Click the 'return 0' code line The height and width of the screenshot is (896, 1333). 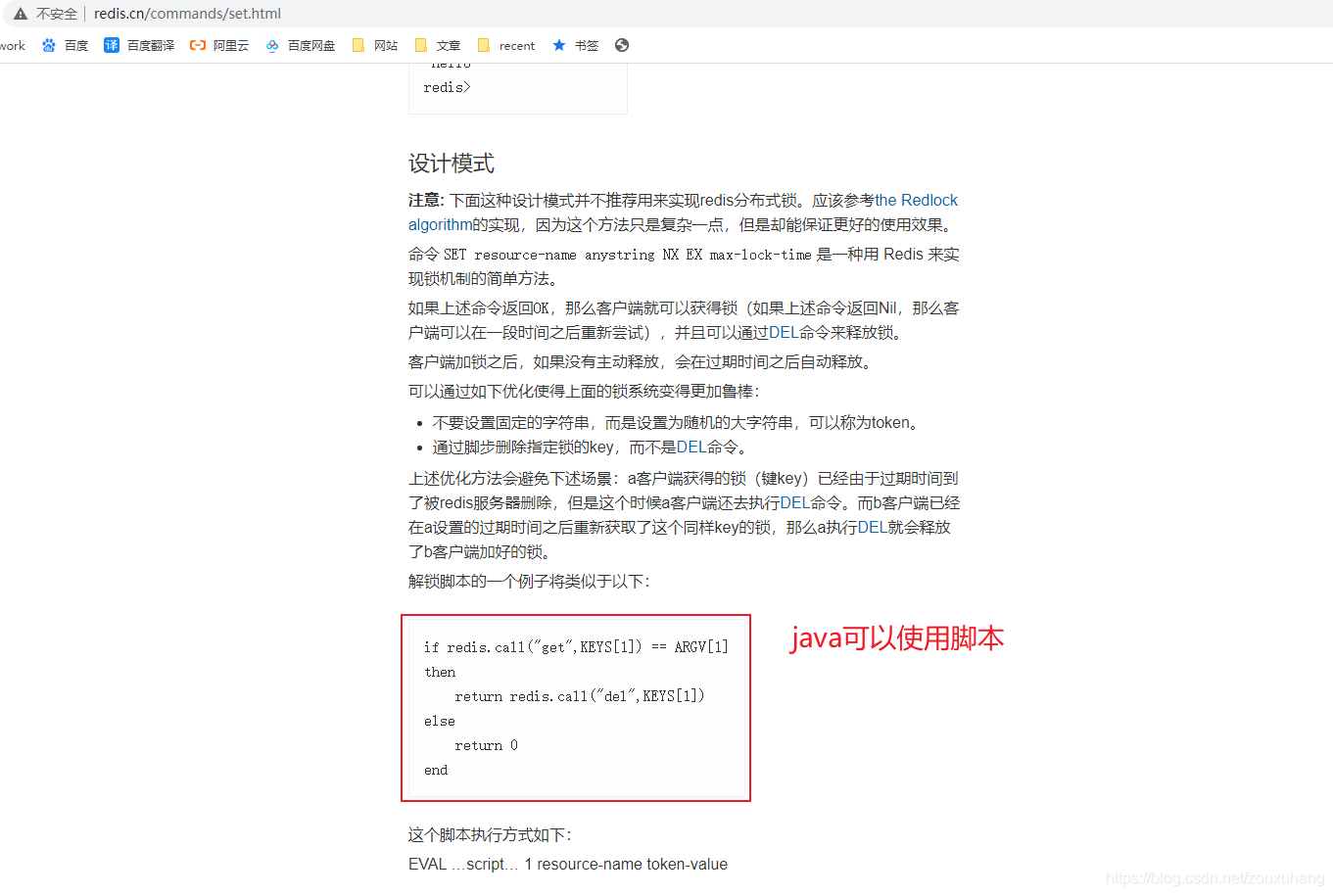(486, 745)
